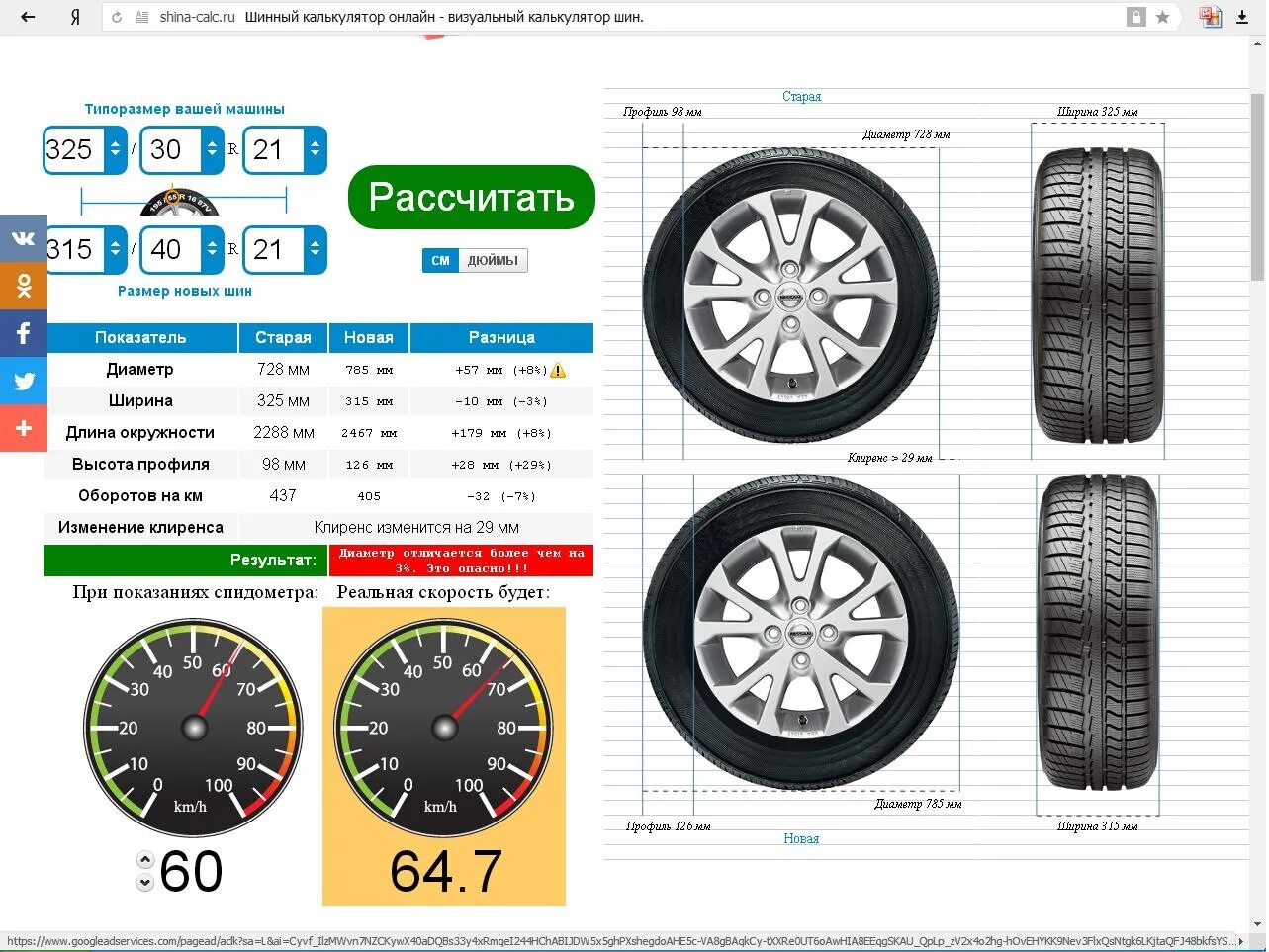Click the old tire side view image
This screenshot has height=952, width=1269.
click(790, 297)
